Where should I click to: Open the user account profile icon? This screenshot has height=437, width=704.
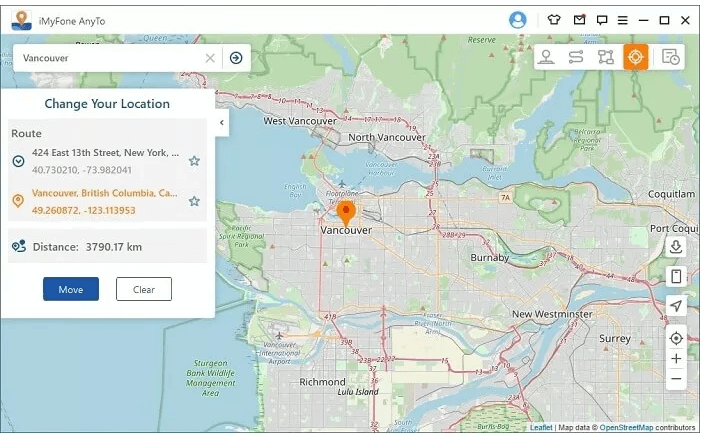517,19
